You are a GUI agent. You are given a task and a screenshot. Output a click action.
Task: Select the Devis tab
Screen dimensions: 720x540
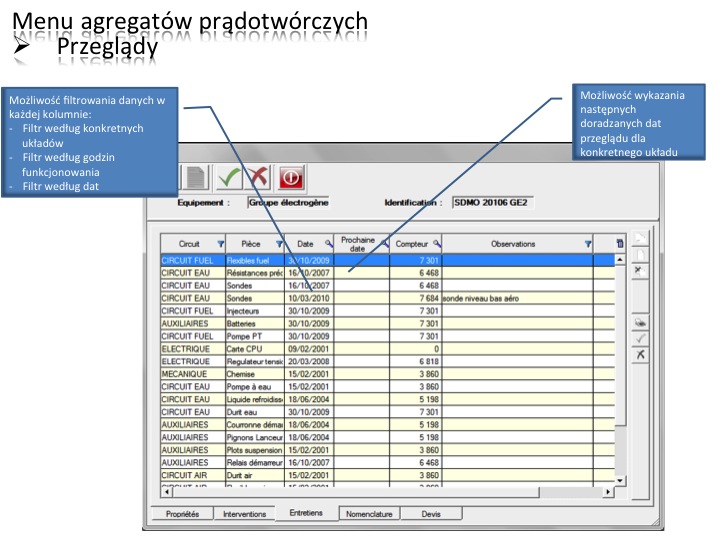pyautogui.click(x=430, y=513)
